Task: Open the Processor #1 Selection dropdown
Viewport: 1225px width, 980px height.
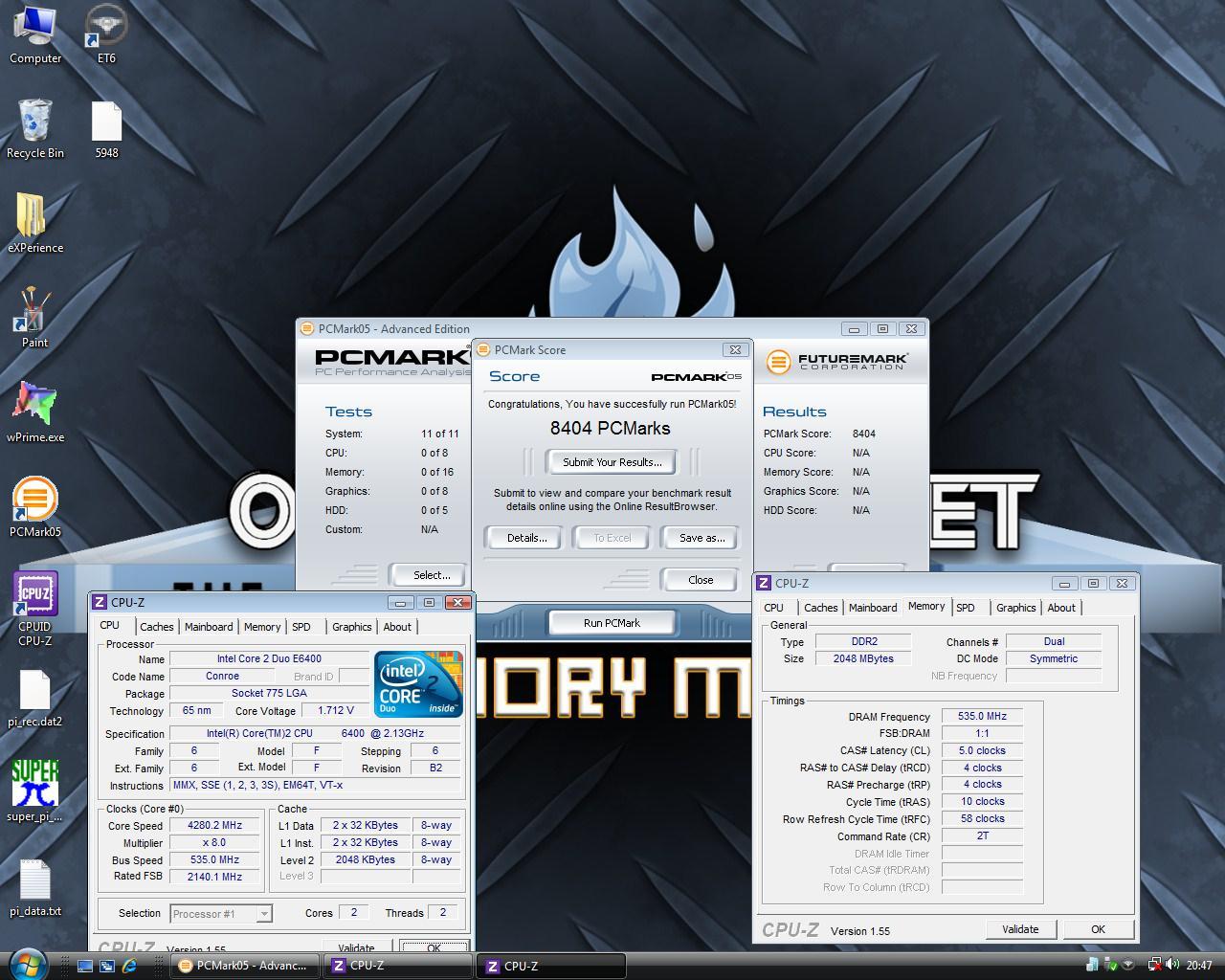Action: tap(221, 914)
